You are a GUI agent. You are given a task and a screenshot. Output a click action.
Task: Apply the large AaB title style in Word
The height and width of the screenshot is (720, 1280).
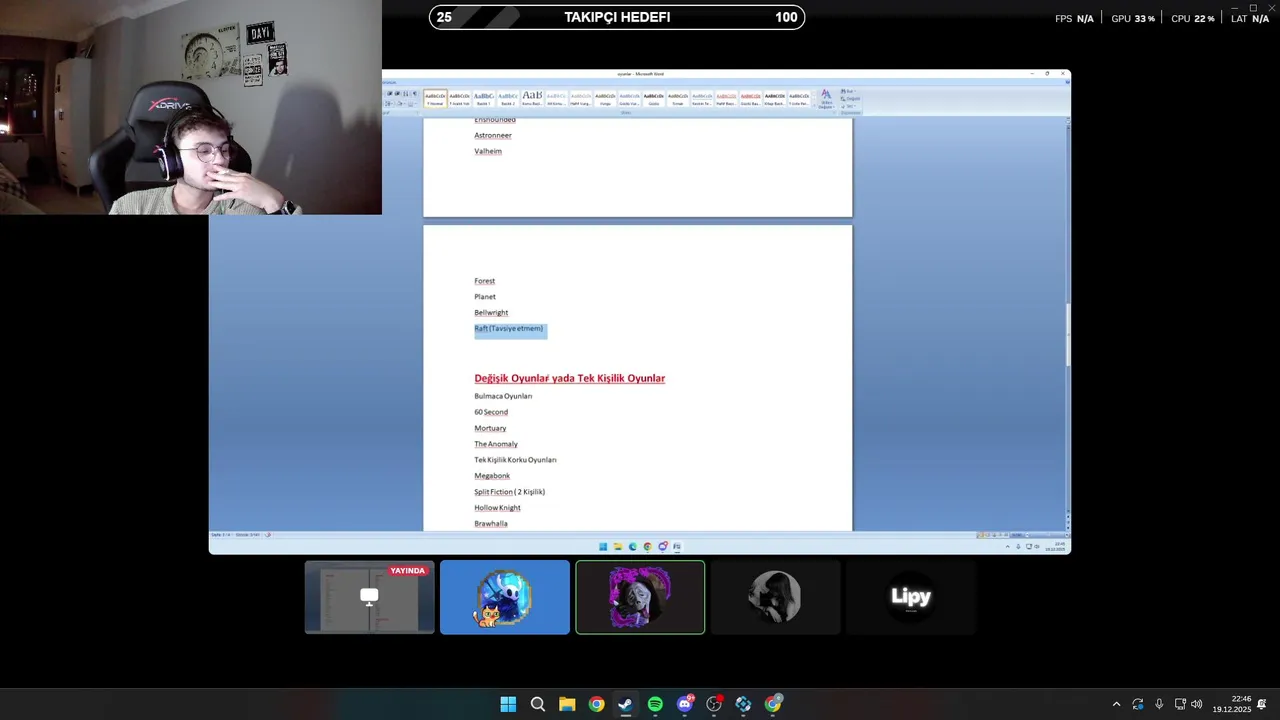(x=532, y=98)
